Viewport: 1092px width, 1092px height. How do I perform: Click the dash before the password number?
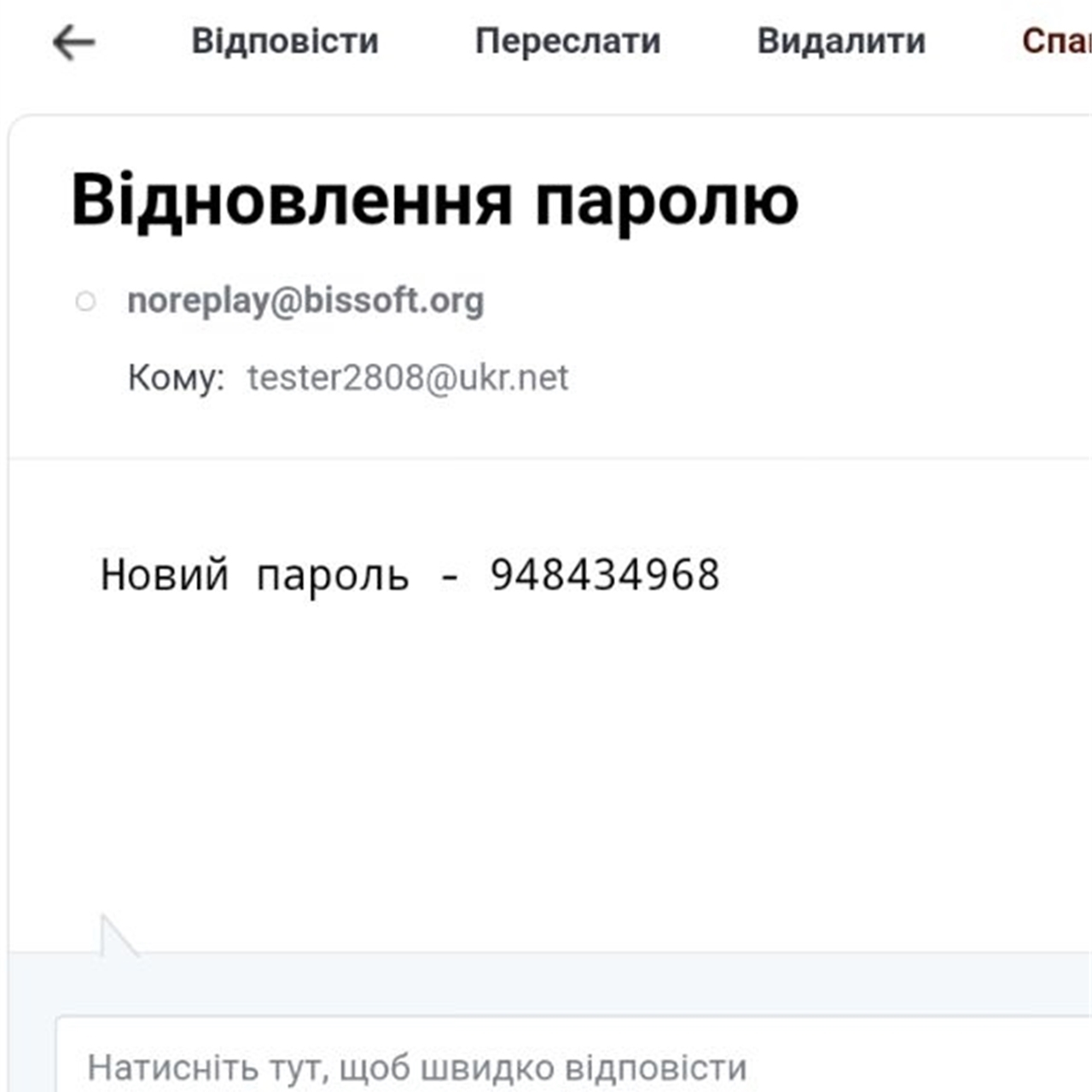pos(450,577)
